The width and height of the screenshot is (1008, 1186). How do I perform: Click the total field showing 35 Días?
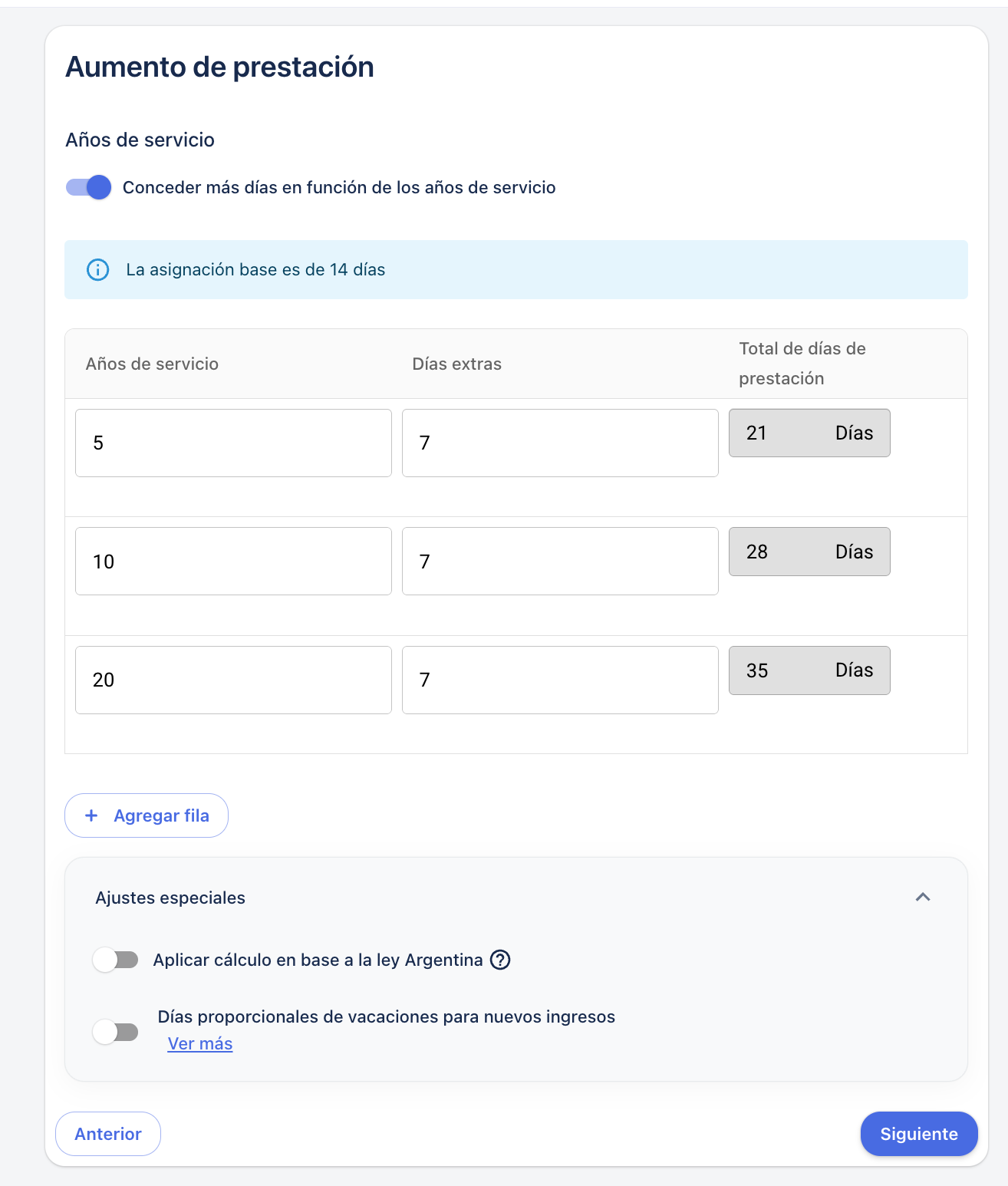(x=809, y=670)
